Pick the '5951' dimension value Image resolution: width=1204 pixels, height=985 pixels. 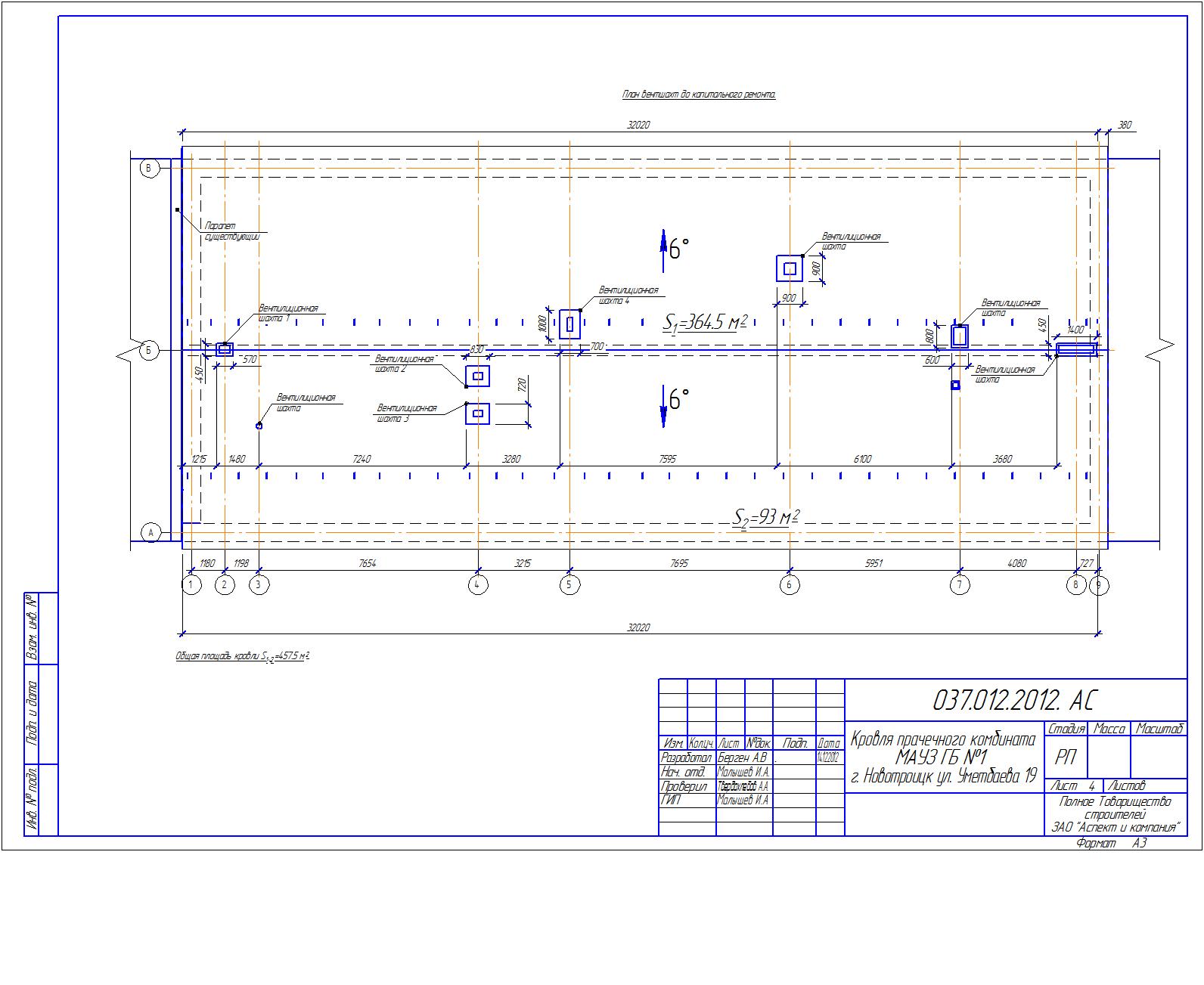coord(874,563)
